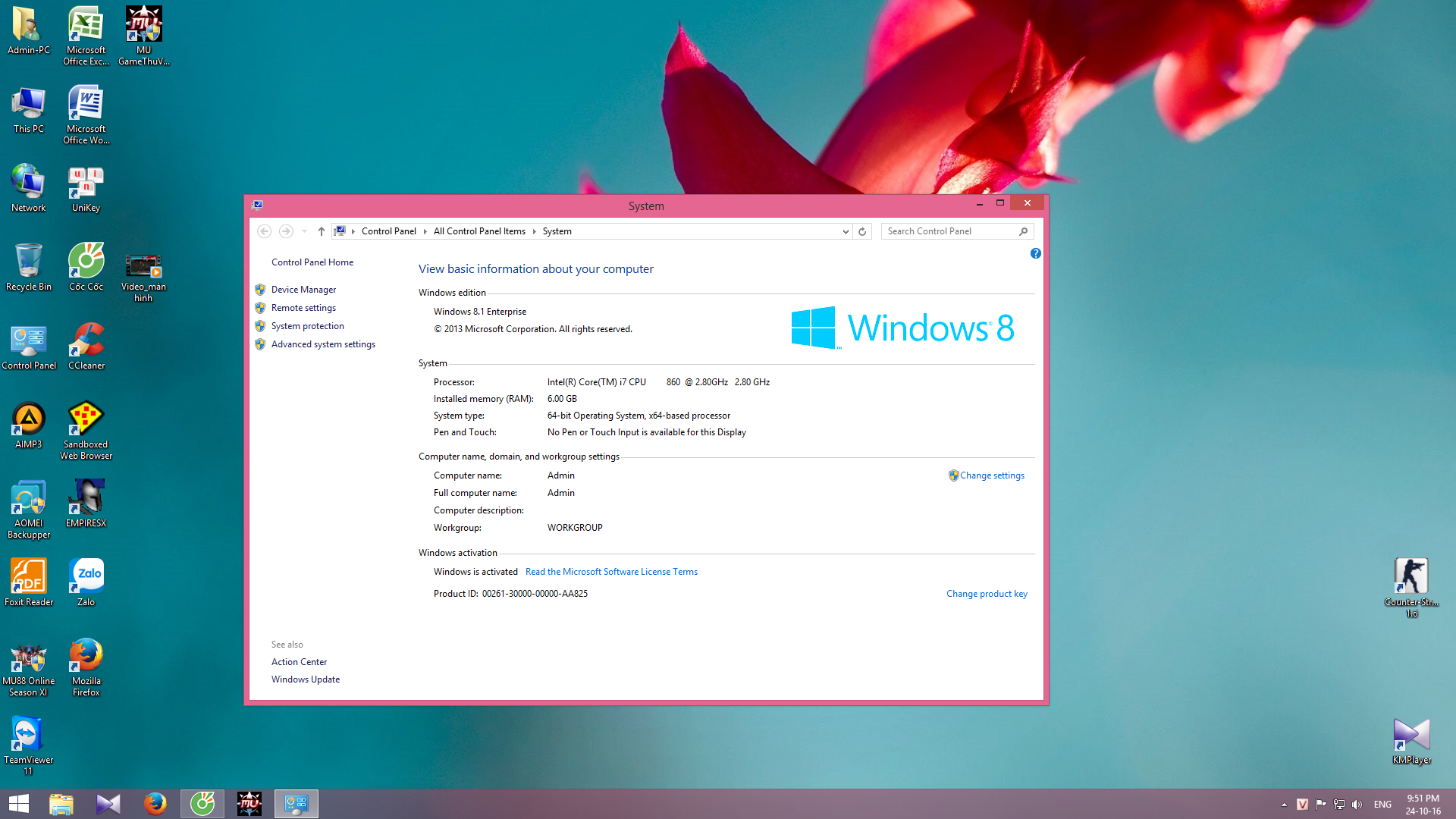1456x819 pixels.
Task: Open File Explorer from the taskbar
Action: click(61, 804)
